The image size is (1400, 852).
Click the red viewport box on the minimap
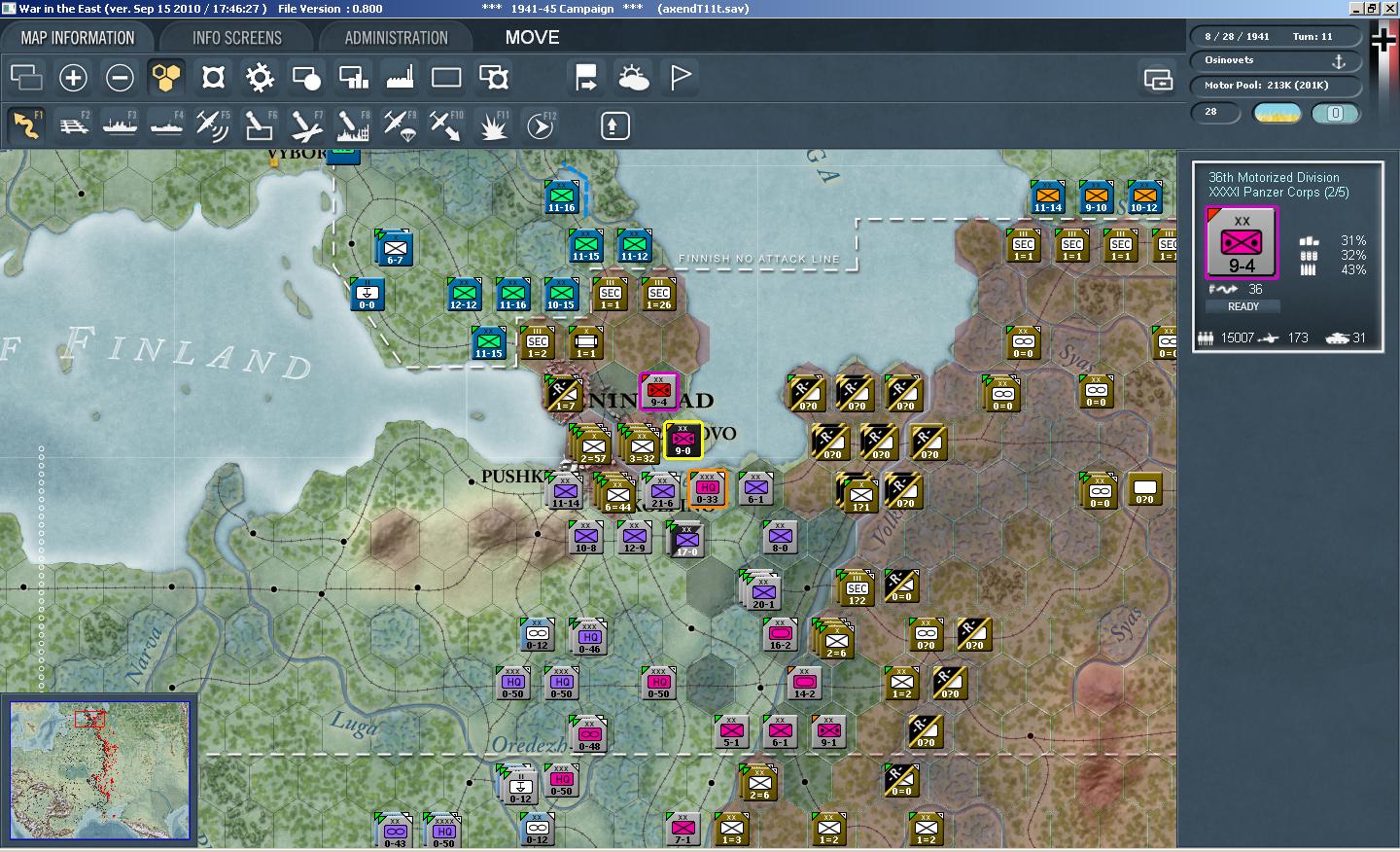coord(89,719)
